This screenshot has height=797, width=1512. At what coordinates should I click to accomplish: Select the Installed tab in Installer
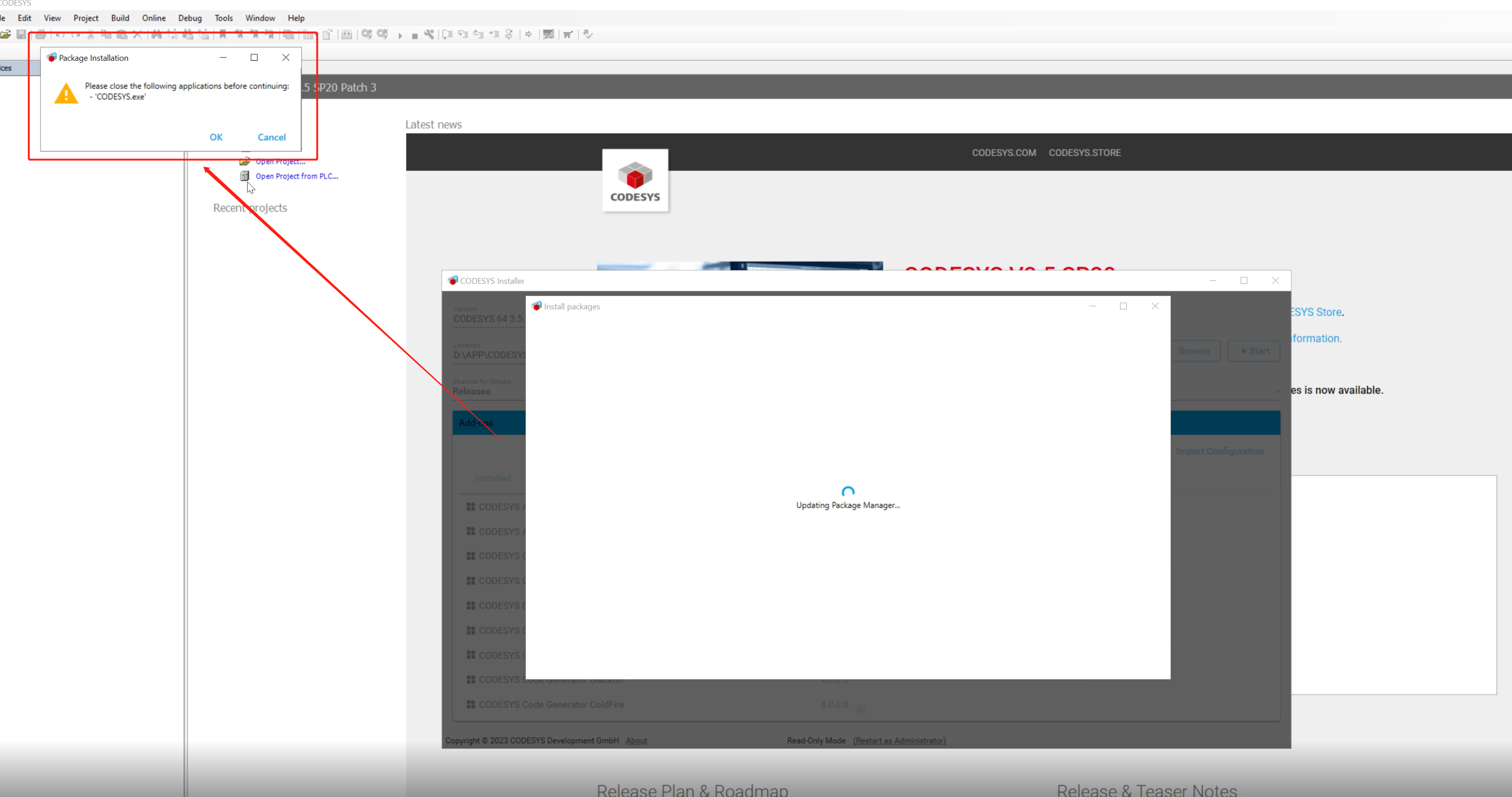coord(493,478)
